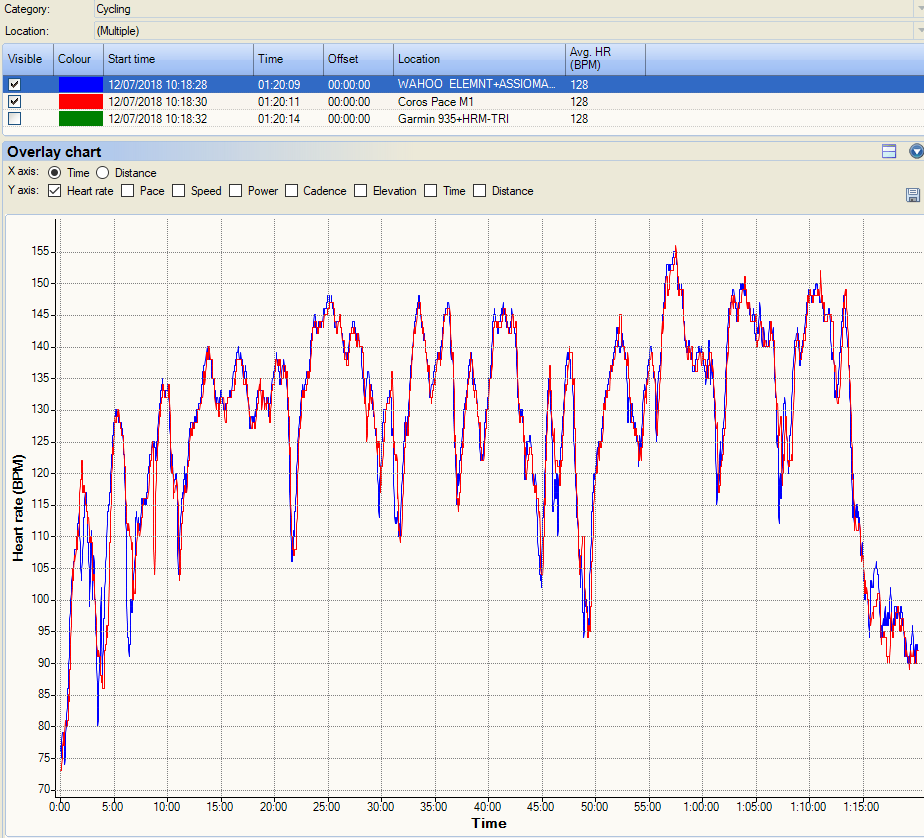The height and width of the screenshot is (838, 924).
Task: Show the Garmin 935+HRM-TRI activity
Action: coord(15,119)
